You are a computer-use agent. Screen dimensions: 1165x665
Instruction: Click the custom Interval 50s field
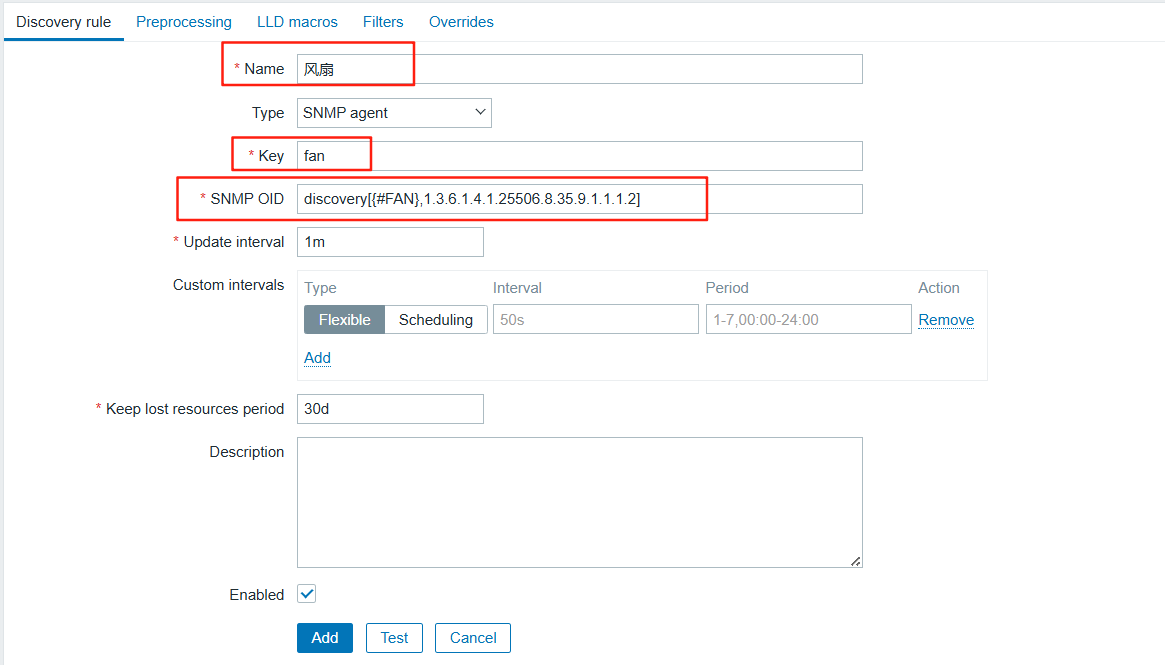595,320
